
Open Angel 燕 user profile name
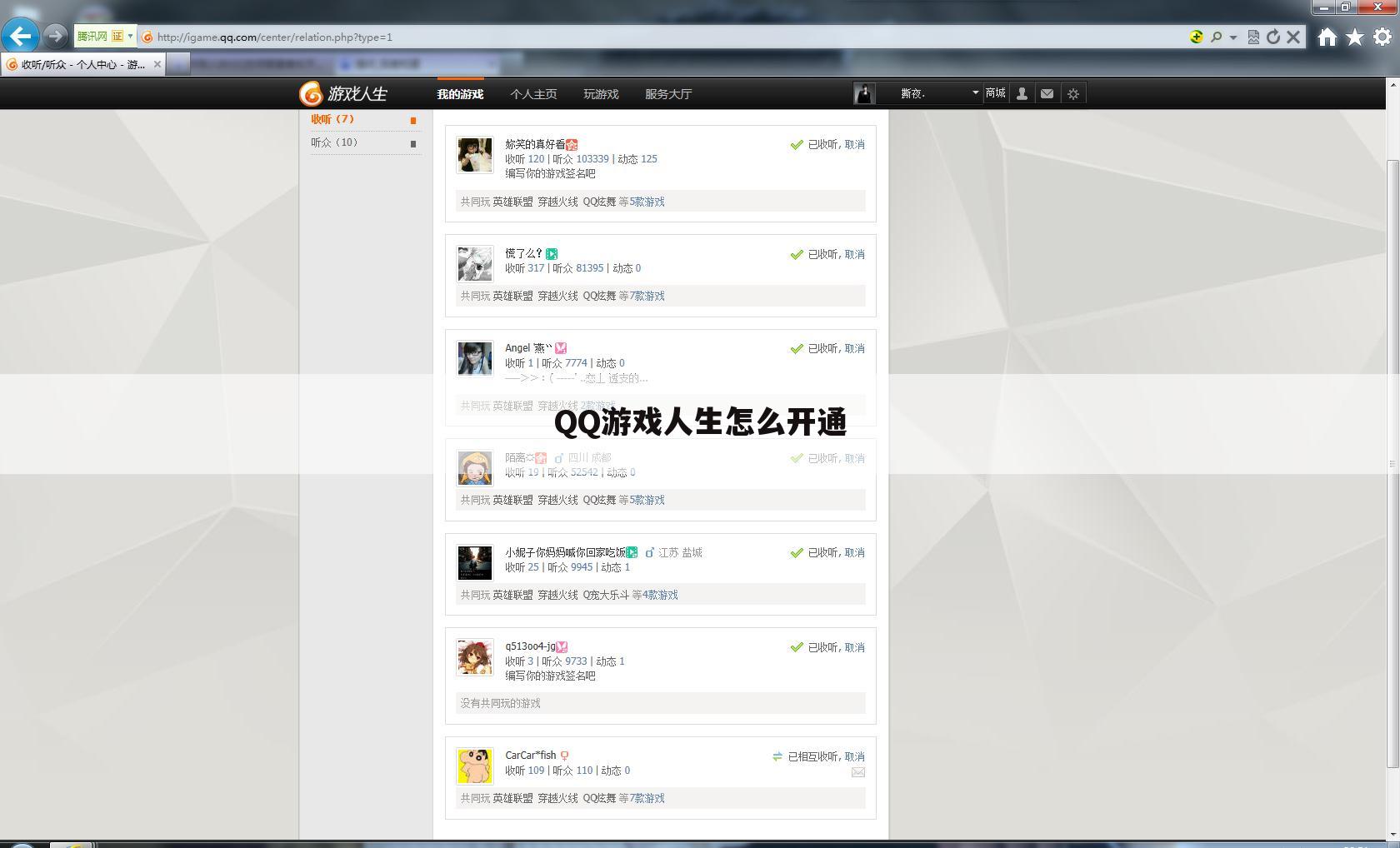click(528, 348)
